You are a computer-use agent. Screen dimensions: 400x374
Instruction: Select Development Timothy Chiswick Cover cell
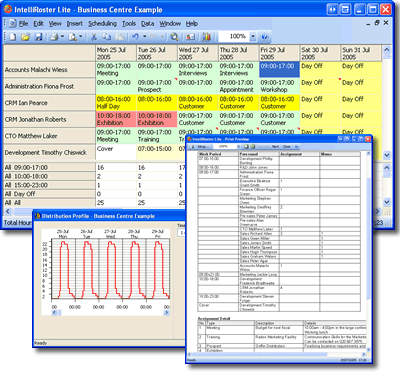click(116, 152)
